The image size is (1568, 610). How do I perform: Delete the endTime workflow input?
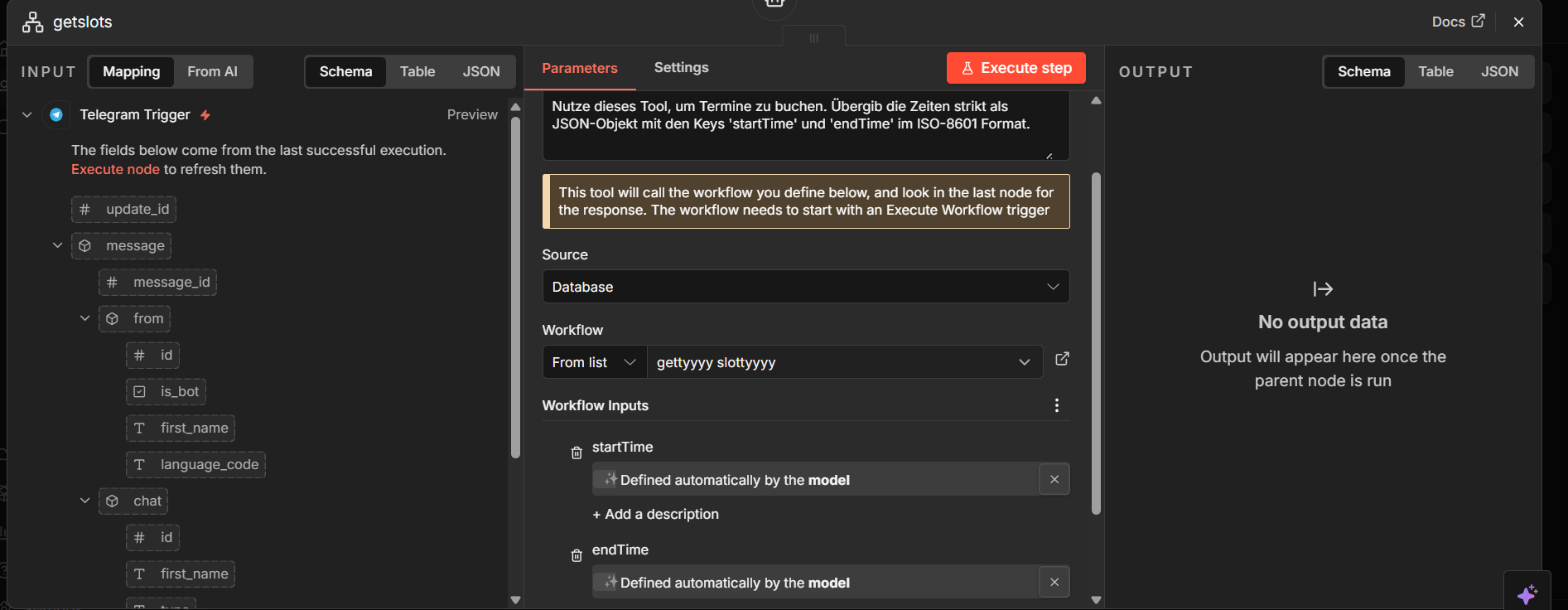[577, 555]
